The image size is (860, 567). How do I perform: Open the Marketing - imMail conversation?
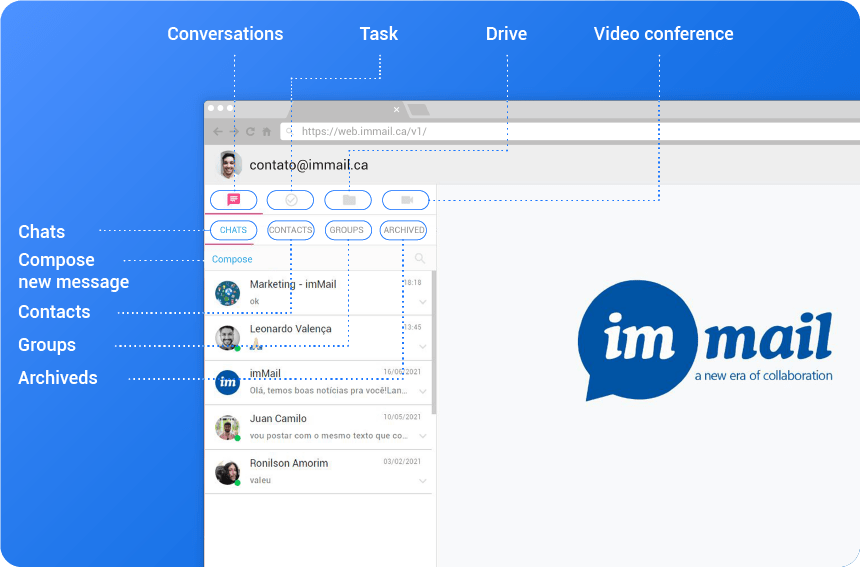tap(318, 293)
